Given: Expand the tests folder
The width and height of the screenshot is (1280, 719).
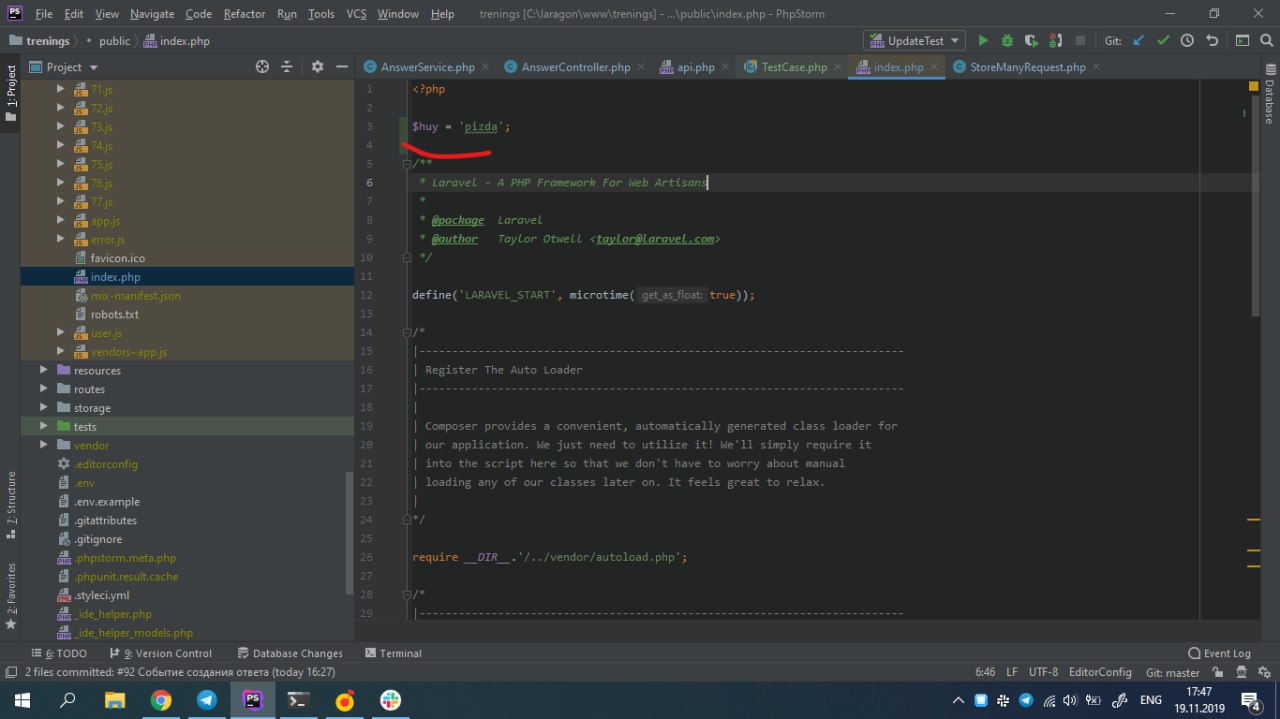Looking at the screenshot, I should pos(43,426).
